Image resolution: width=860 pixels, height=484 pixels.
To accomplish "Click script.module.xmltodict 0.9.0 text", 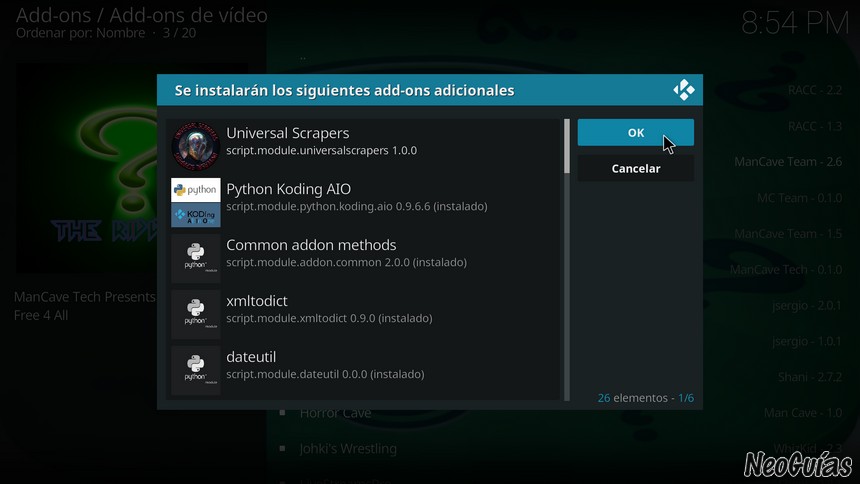I will click(x=329, y=318).
